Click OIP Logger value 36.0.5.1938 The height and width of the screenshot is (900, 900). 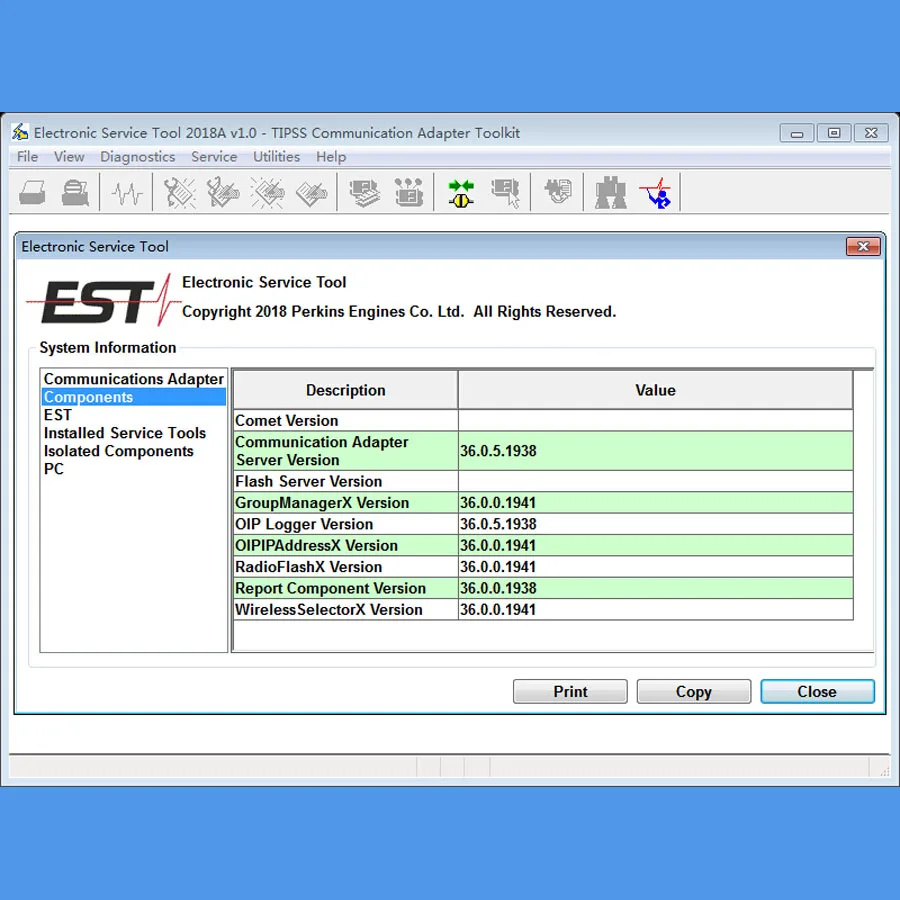[655, 524]
